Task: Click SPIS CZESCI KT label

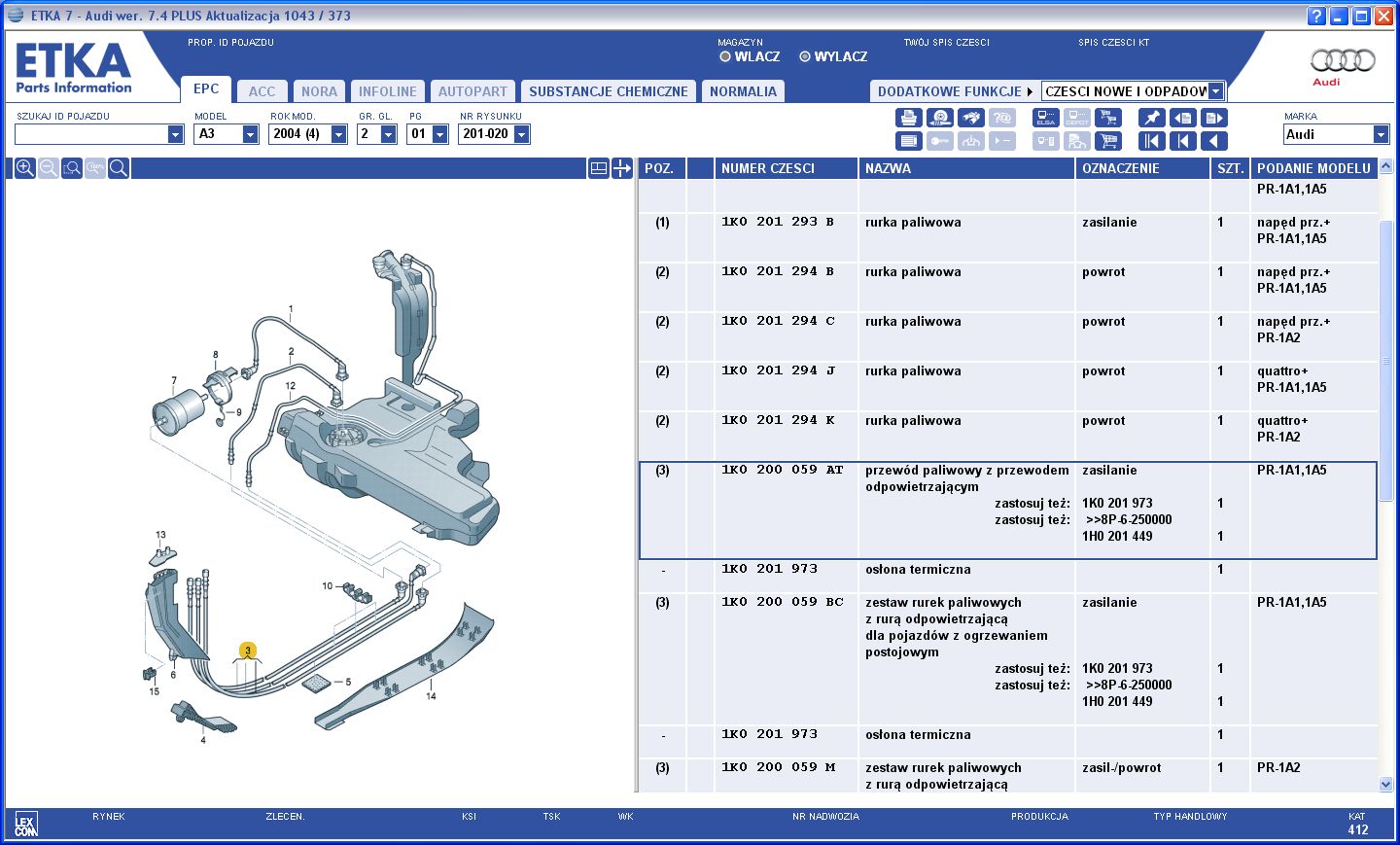Action: tap(1113, 43)
